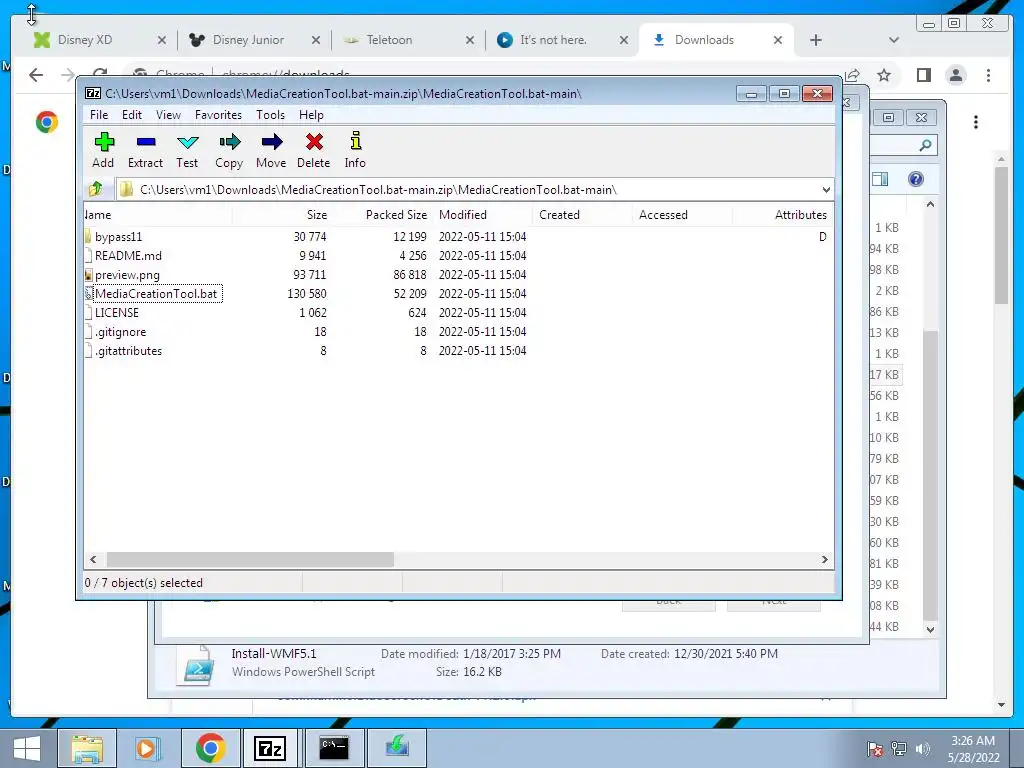This screenshot has width=1024, height=768.
Task: Sort by the Packed Size column header
Action: (382, 215)
